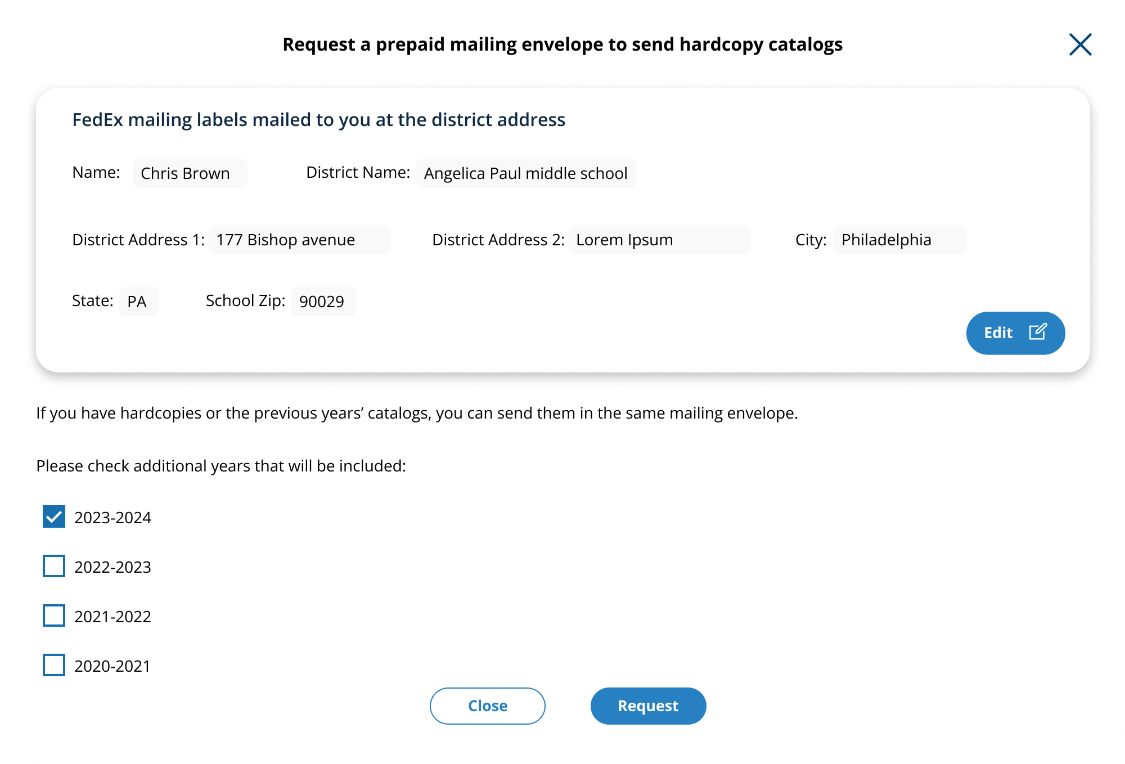Click the 2021-2022 year label
The image size is (1125, 764).
click(113, 617)
